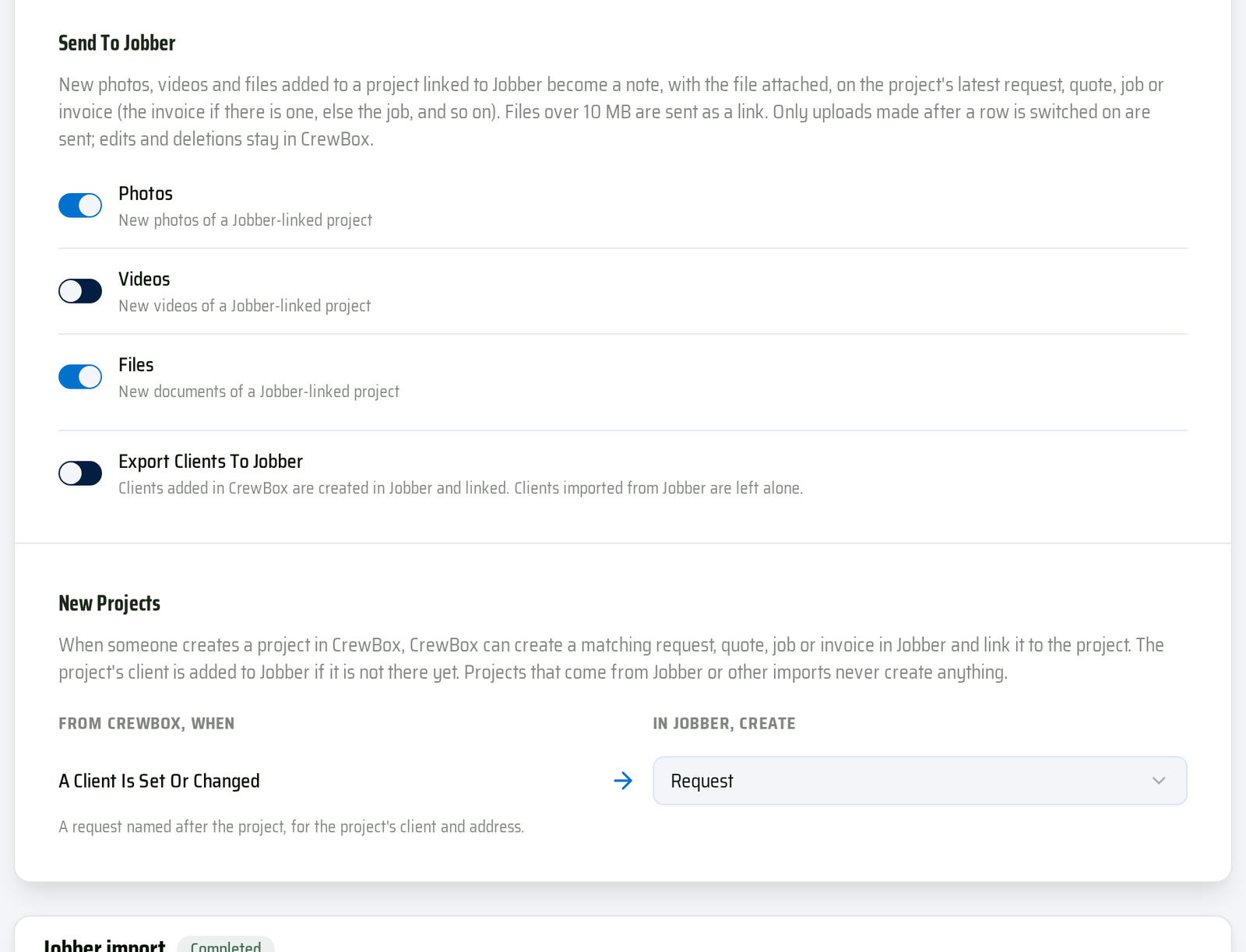Select the Photos row label
This screenshot has height=952, width=1246.
146,193
